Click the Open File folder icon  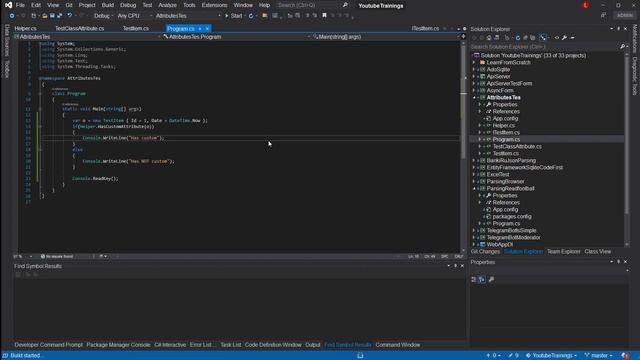coord(44,16)
